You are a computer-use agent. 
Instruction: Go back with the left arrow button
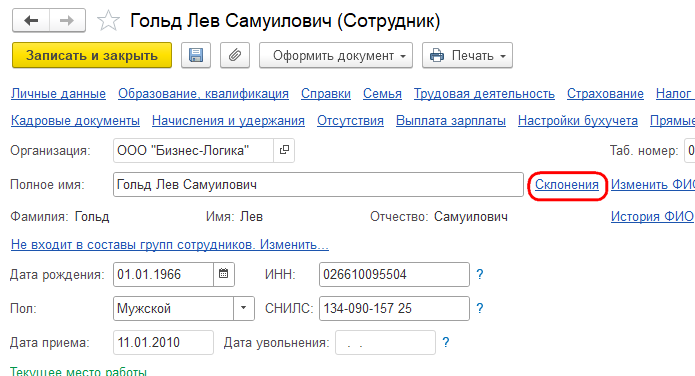click(31, 20)
